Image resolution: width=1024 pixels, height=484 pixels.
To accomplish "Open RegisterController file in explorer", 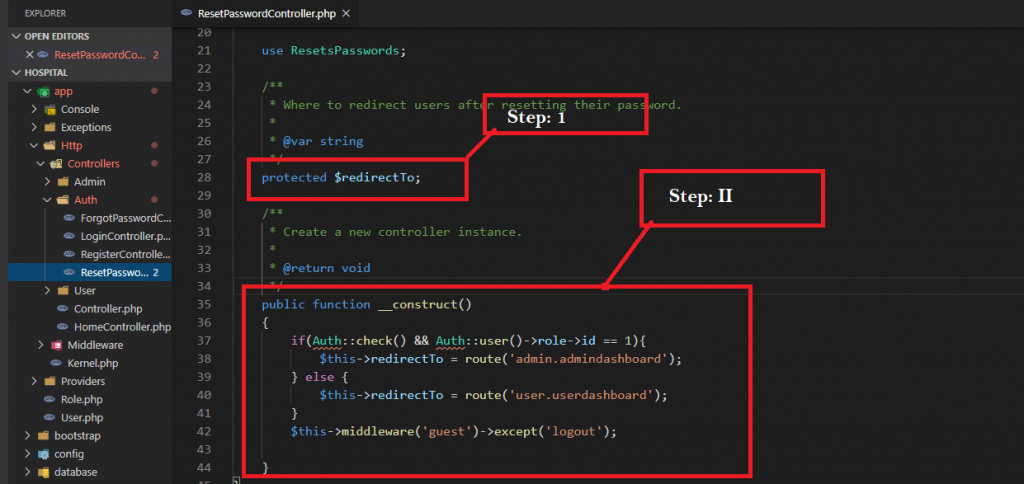I will click(125, 254).
